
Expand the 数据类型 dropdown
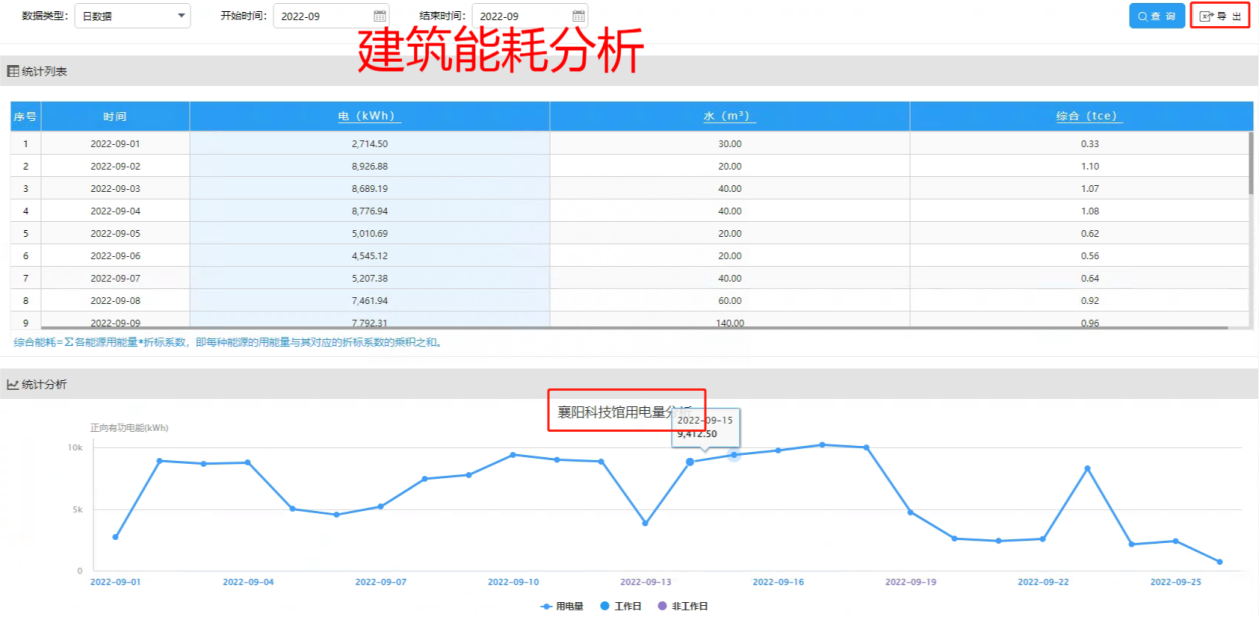click(x=132, y=16)
